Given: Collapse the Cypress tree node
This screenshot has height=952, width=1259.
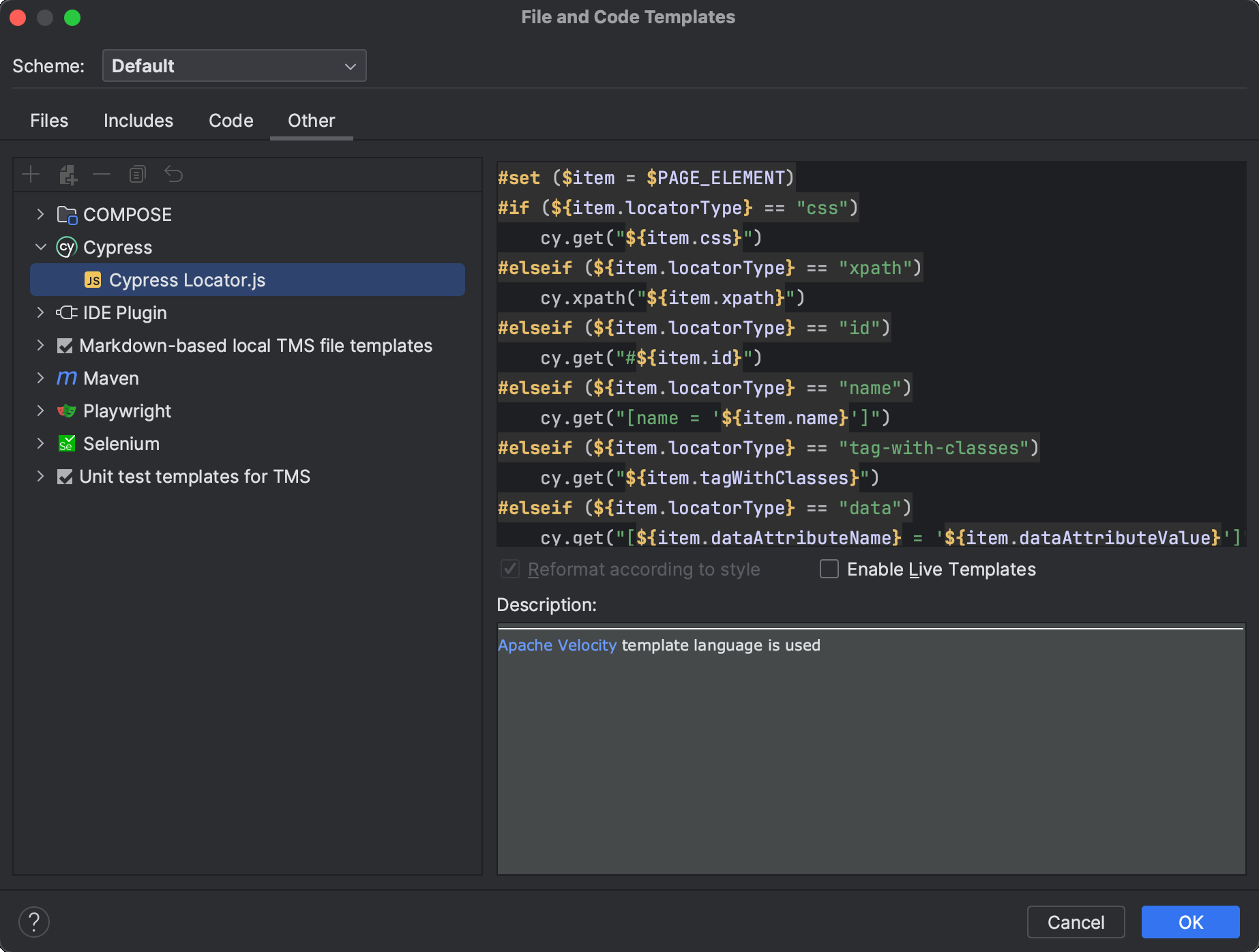Looking at the screenshot, I should click(x=40, y=247).
